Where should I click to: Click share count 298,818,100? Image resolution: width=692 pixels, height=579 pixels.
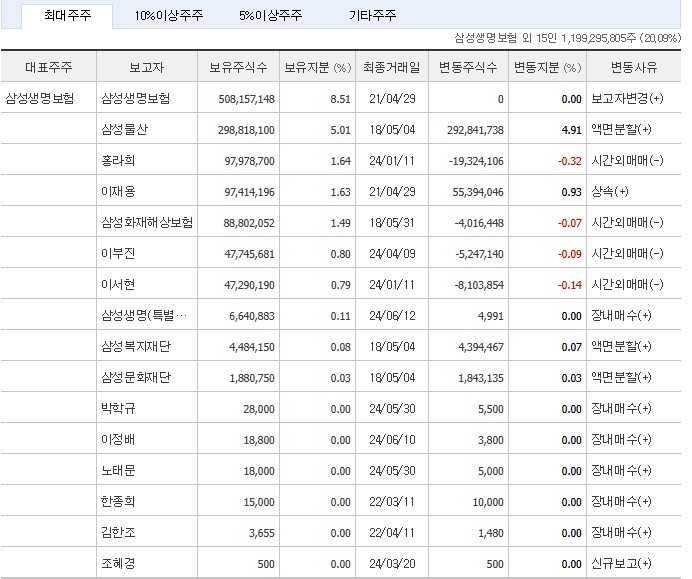click(246, 130)
